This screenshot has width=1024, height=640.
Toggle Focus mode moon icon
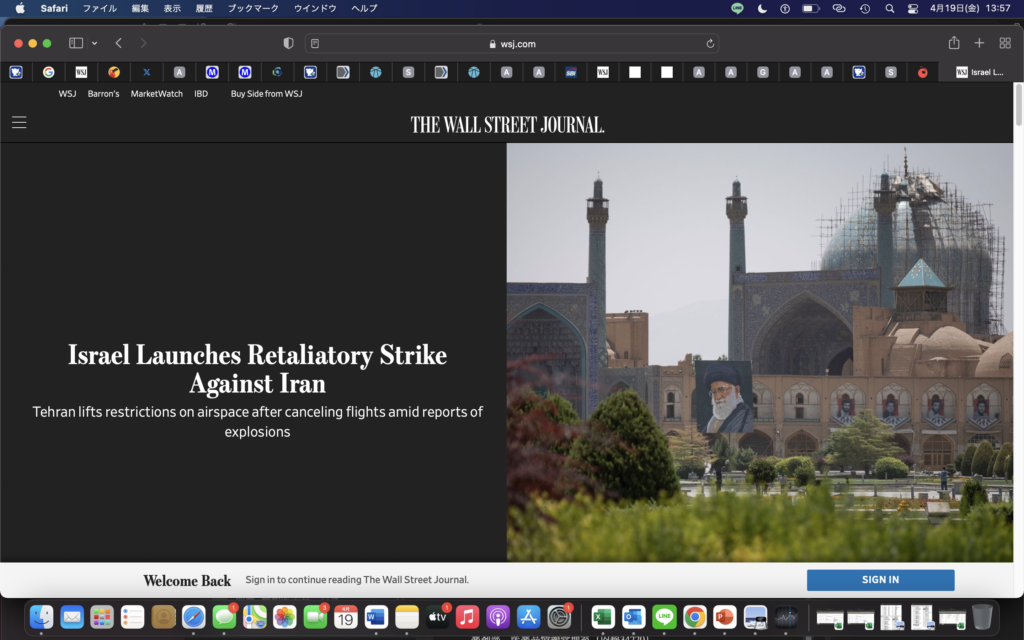click(x=762, y=8)
